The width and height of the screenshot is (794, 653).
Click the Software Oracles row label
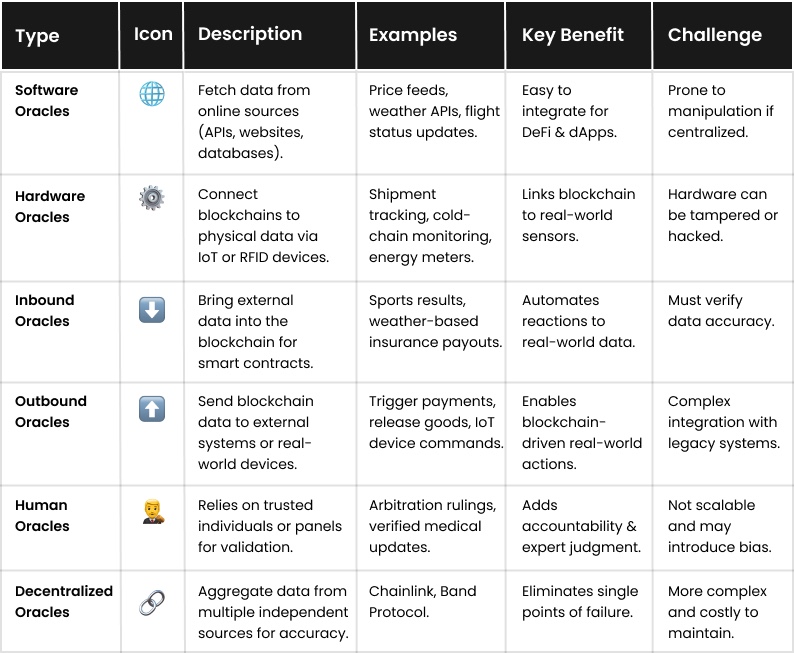tap(47, 100)
